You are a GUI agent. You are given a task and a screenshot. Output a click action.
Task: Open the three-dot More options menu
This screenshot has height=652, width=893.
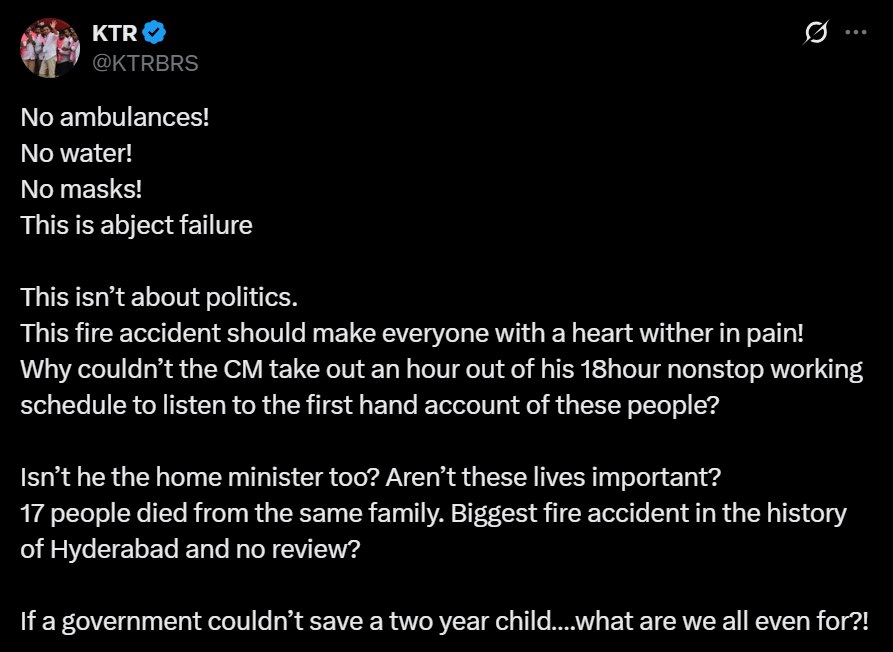coord(856,32)
